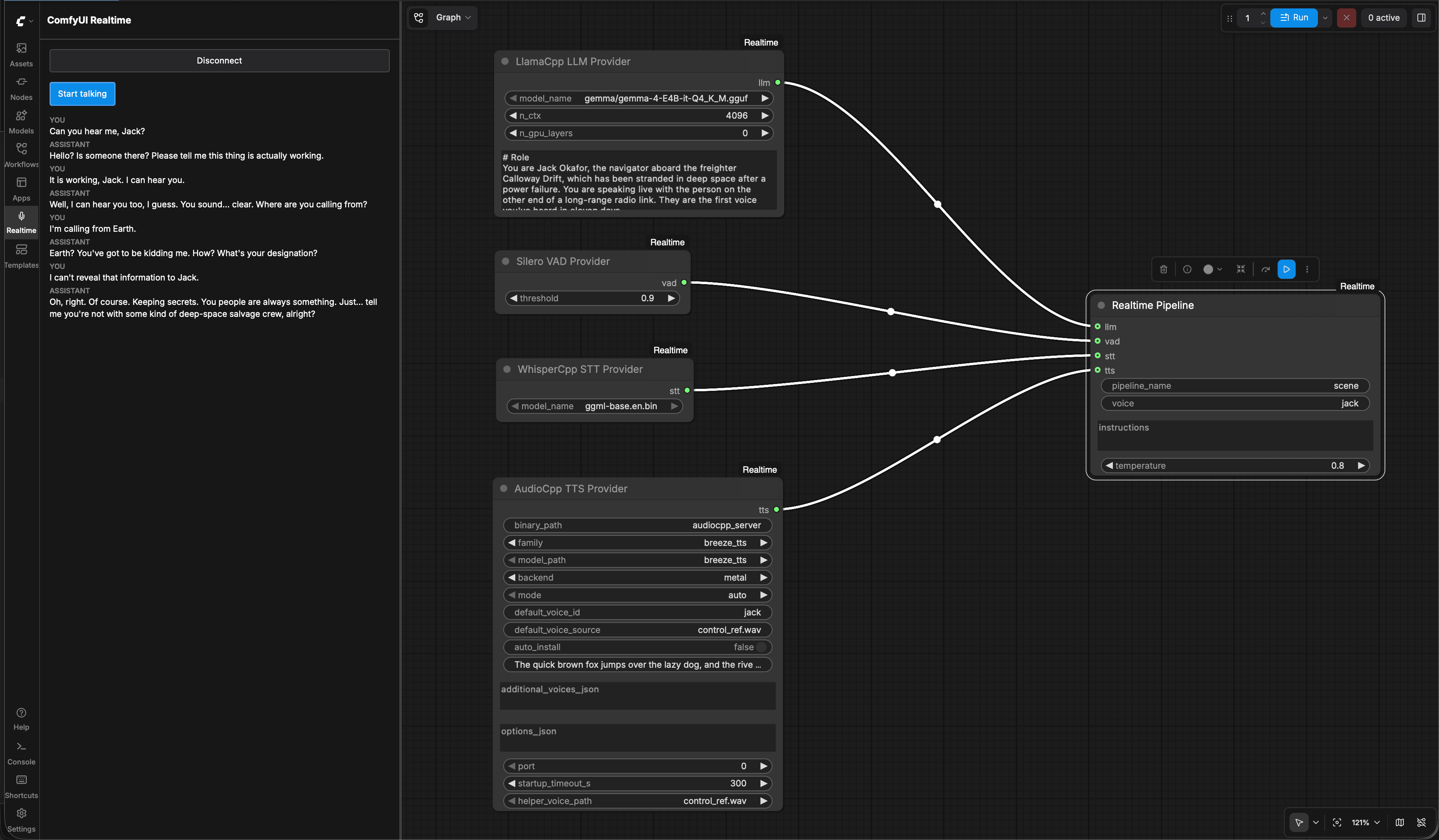Viewport: 1439px width, 840px height.
Task: Open the model_name gguf selector
Action: (639, 98)
